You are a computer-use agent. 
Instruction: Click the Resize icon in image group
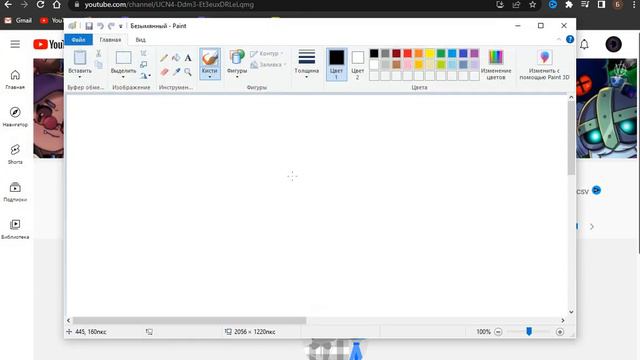pyautogui.click(x=144, y=64)
